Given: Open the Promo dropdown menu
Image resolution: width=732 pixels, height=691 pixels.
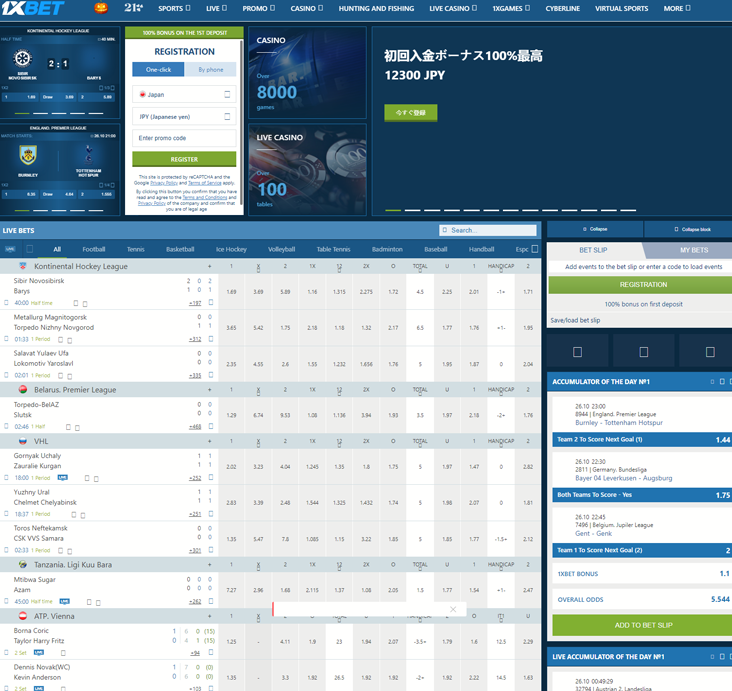Looking at the screenshot, I should [x=259, y=8].
